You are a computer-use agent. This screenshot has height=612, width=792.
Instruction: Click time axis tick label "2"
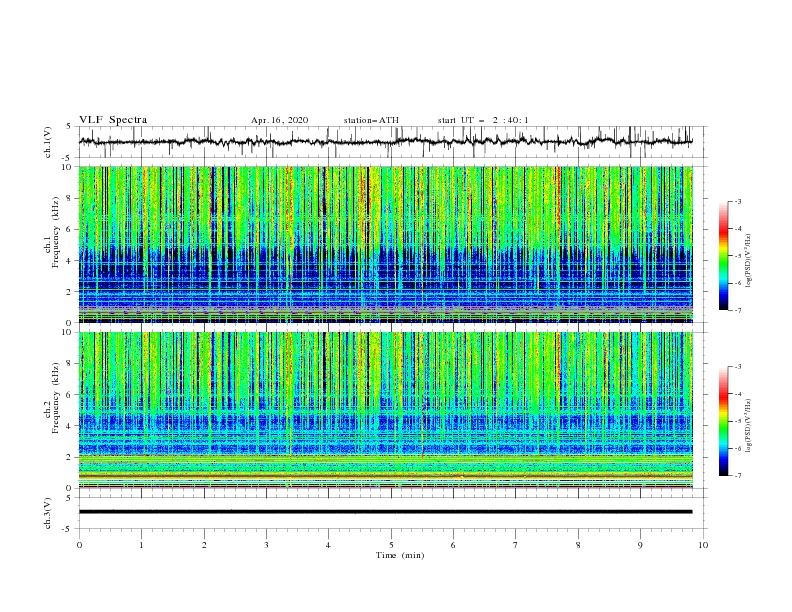click(x=204, y=545)
